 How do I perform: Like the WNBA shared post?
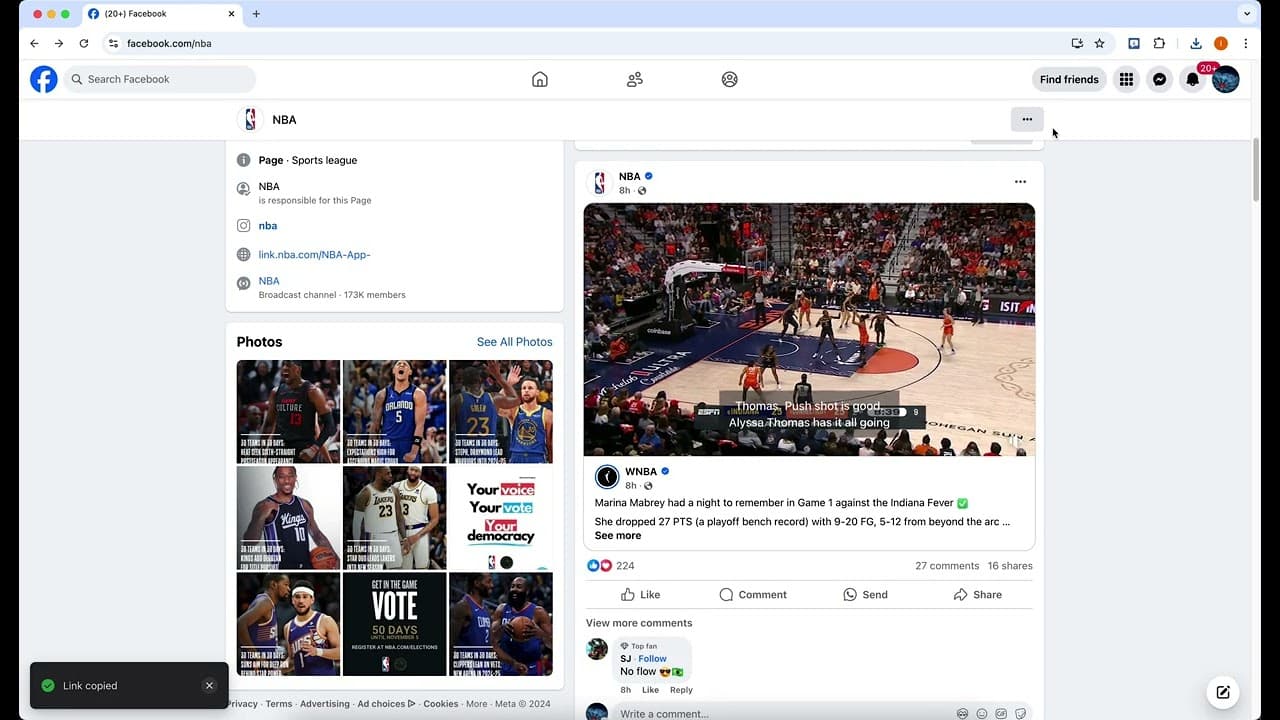[x=640, y=594]
